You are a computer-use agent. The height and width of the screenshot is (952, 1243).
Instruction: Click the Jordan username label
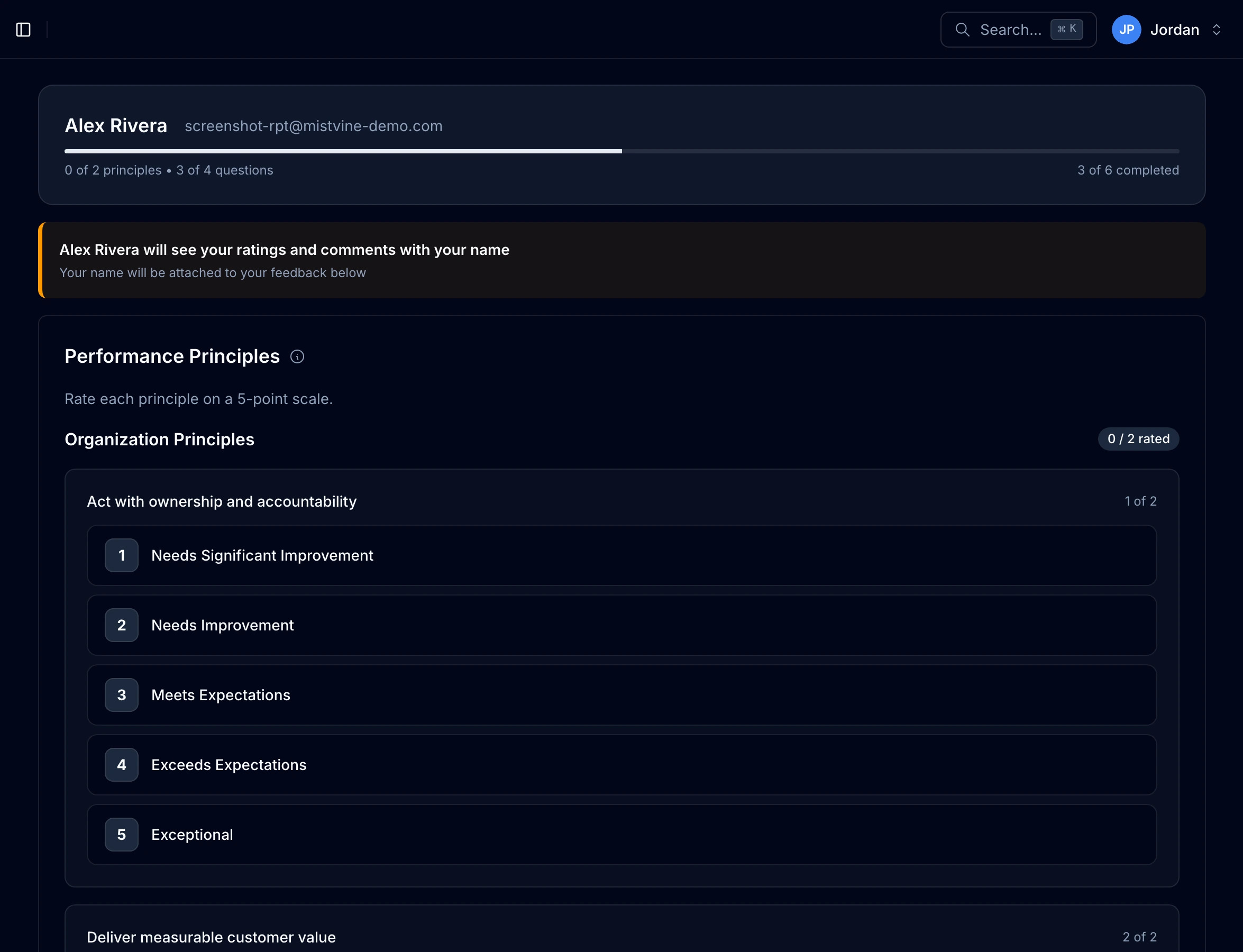click(1174, 30)
